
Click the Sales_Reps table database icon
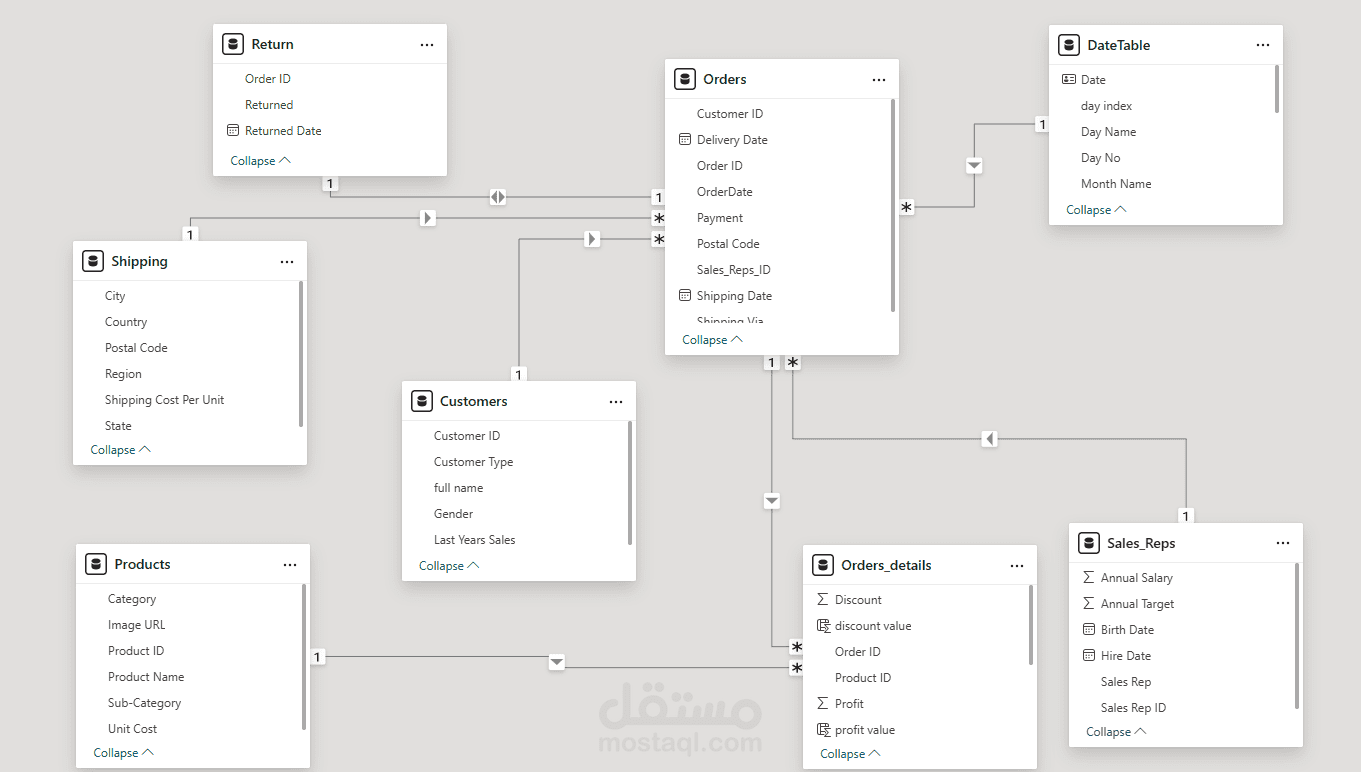1089,543
